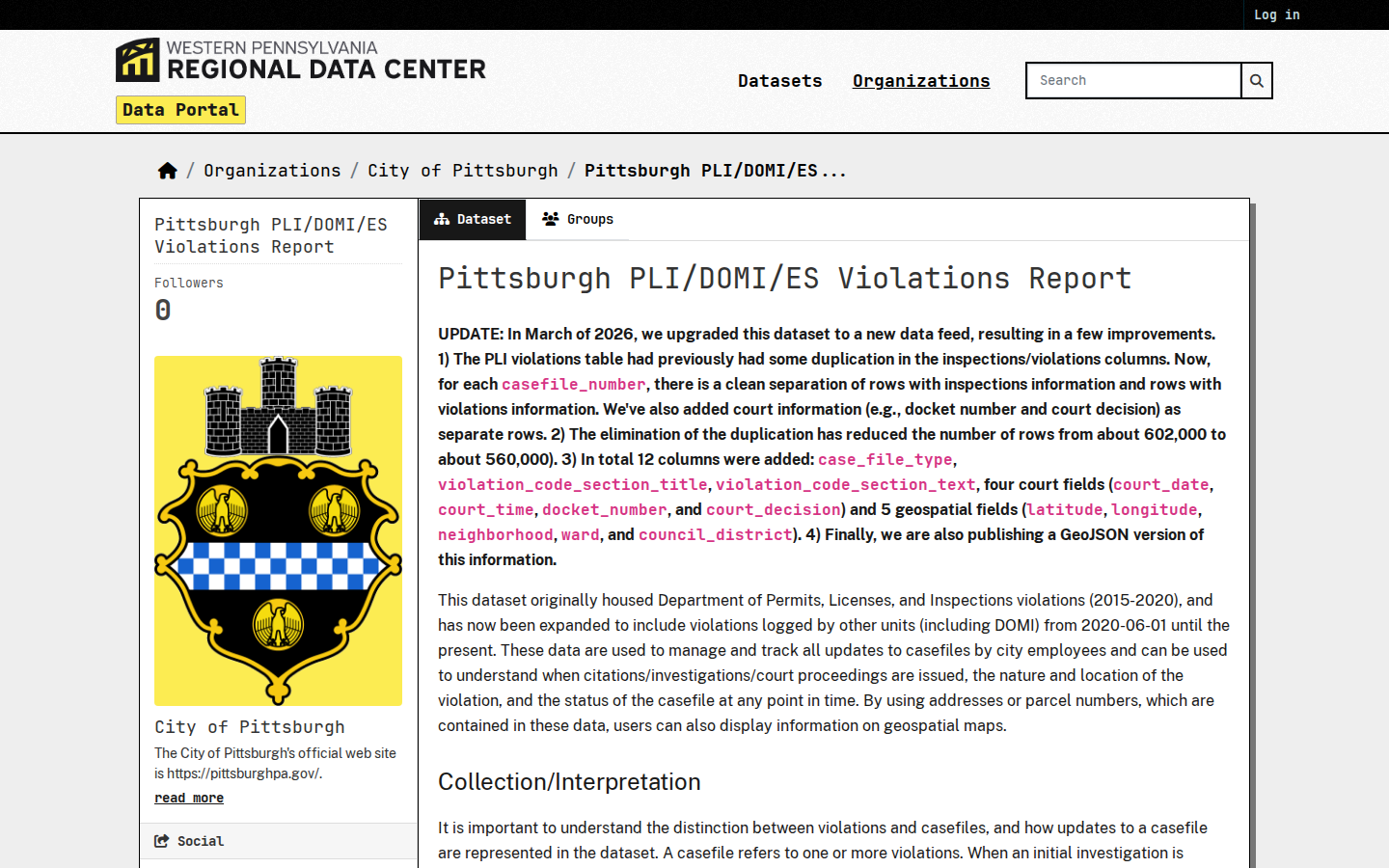The height and width of the screenshot is (868, 1389).
Task: Go to home via breadcrumb house icon
Action: (168, 171)
